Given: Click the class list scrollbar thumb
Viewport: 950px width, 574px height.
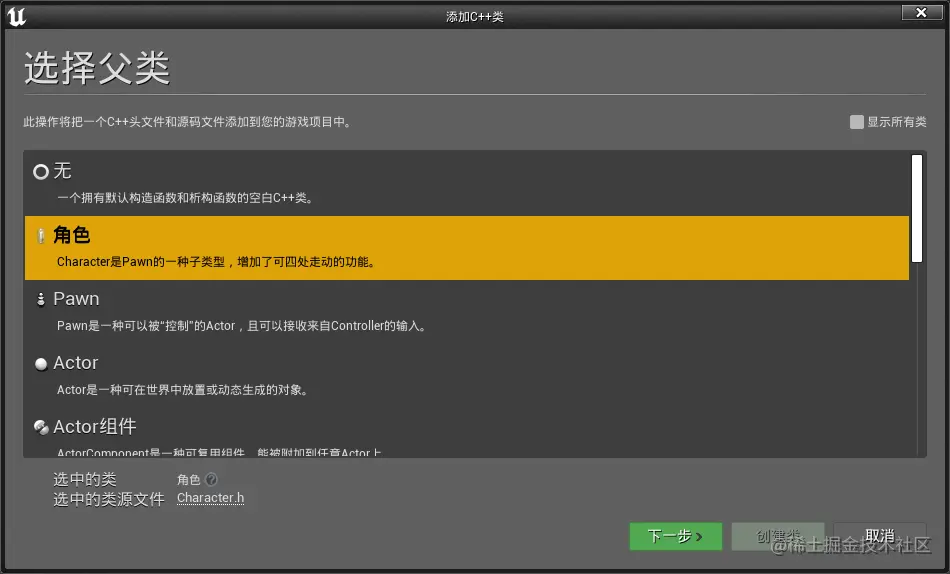Looking at the screenshot, I should [x=917, y=209].
